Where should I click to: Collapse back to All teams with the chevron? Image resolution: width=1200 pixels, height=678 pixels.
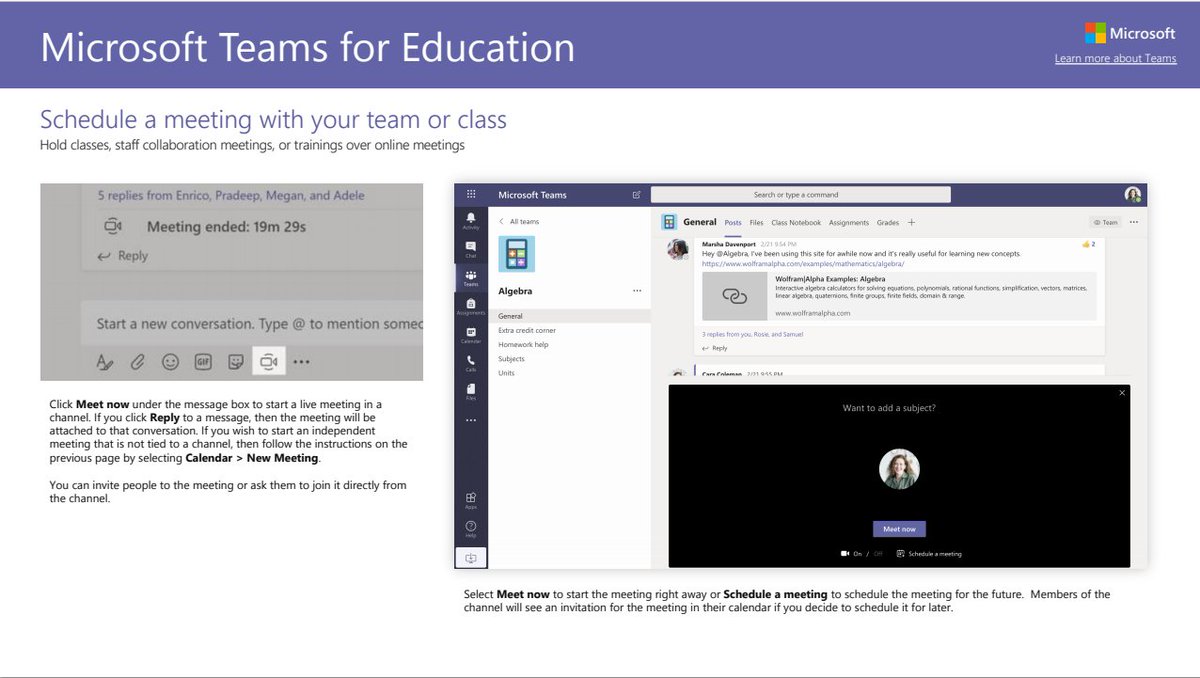coord(501,221)
